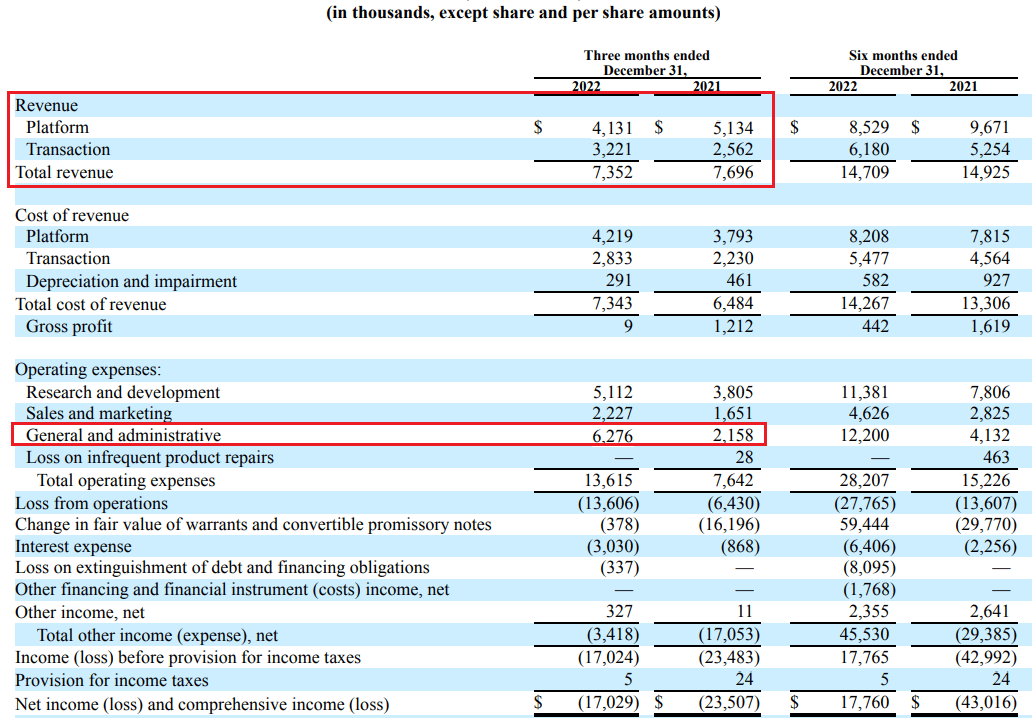Screen dimensions: 1034x718
Task: Click the Transaction revenue row
Action: [x=68, y=149]
